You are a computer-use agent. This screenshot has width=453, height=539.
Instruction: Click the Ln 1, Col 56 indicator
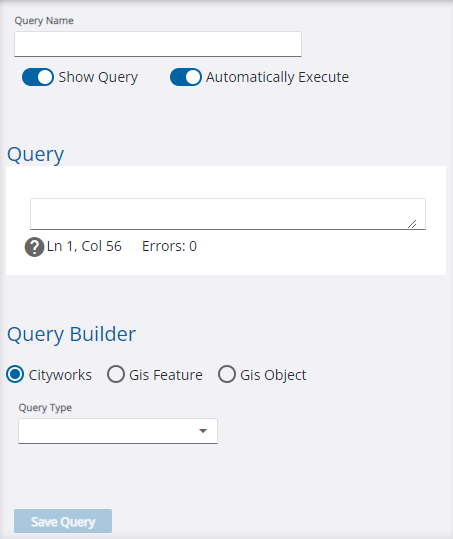point(84,246)
